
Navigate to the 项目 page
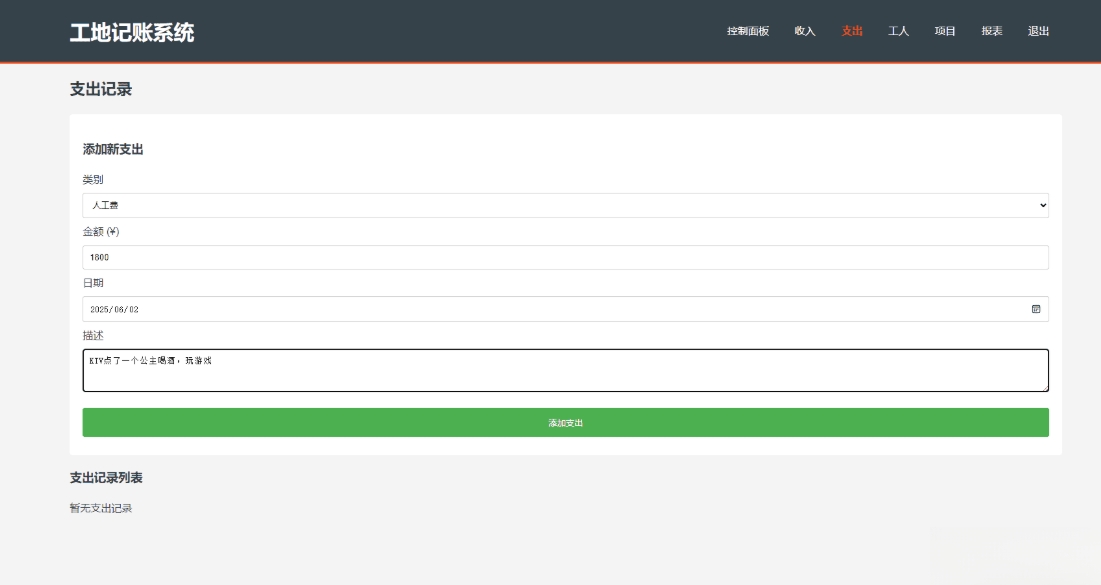point(945,31)
